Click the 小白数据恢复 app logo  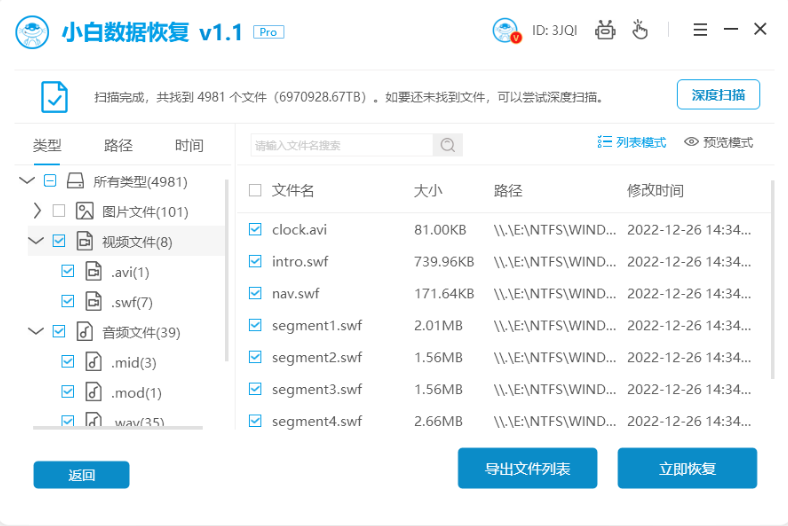[x=34, y=31]
